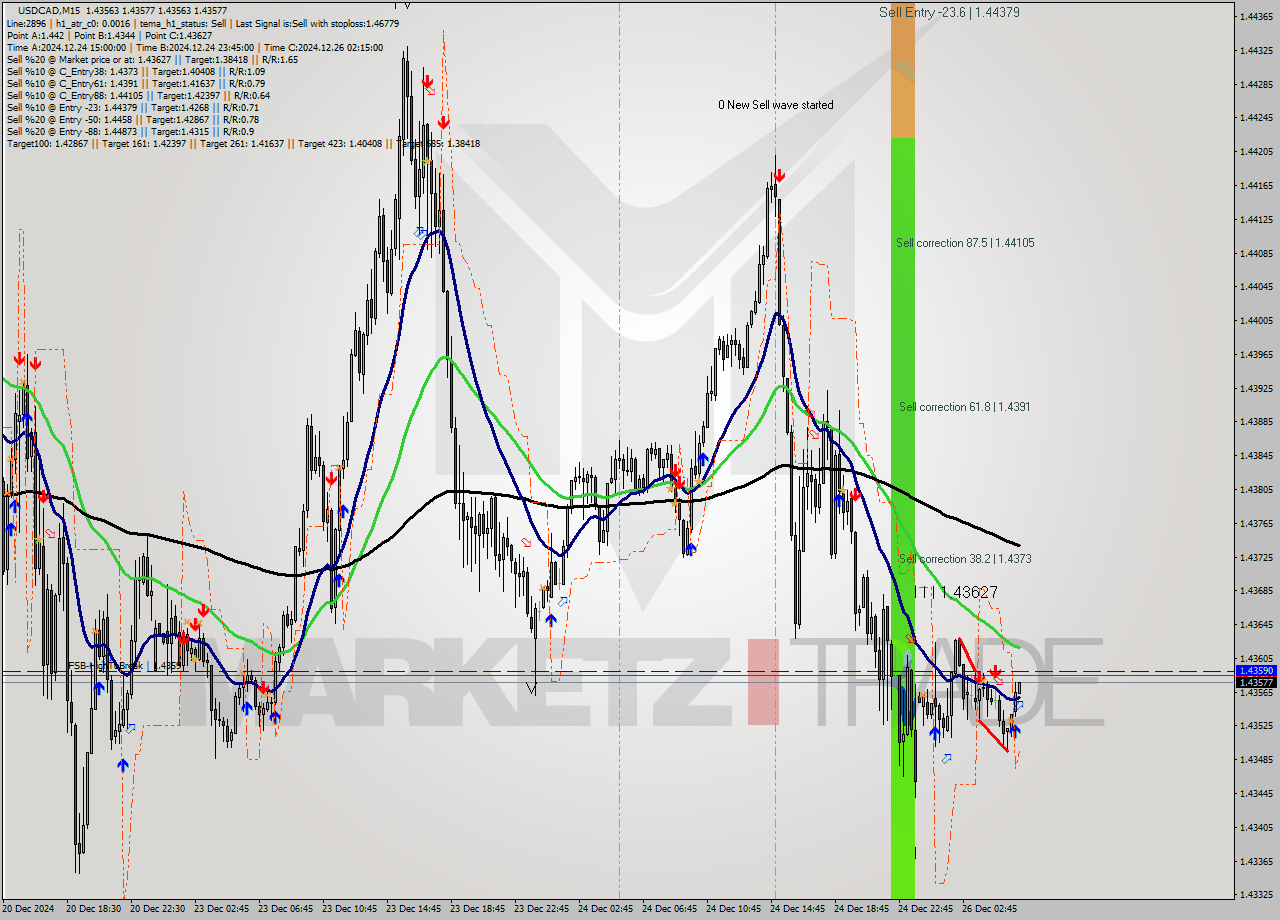The height and width of the screenshot is (920, 1280).
Task: Click the blue 1.43590 price tag on the axis
Action: 1256,671
